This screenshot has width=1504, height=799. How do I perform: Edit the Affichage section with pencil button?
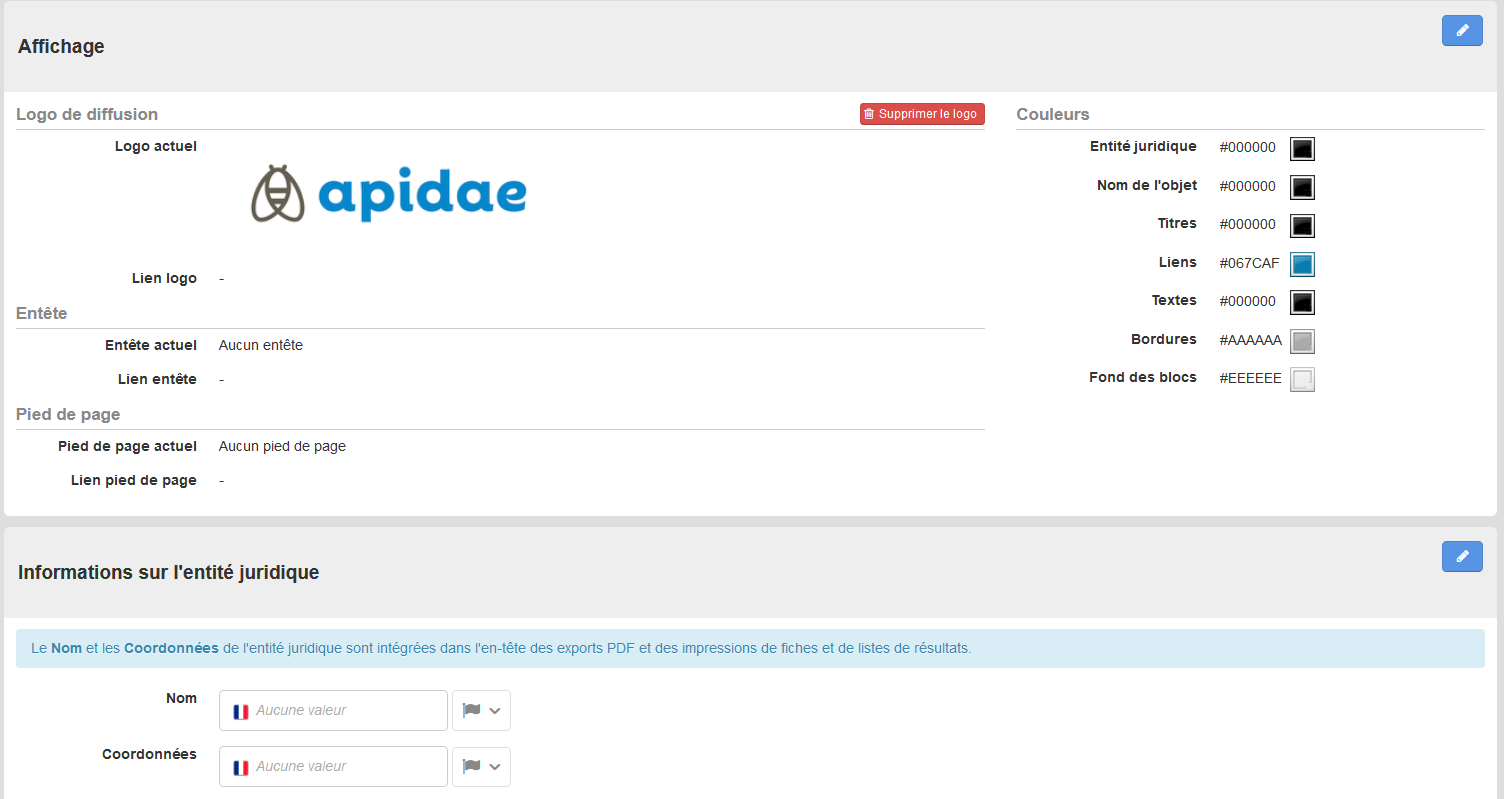click(1462, 31)
